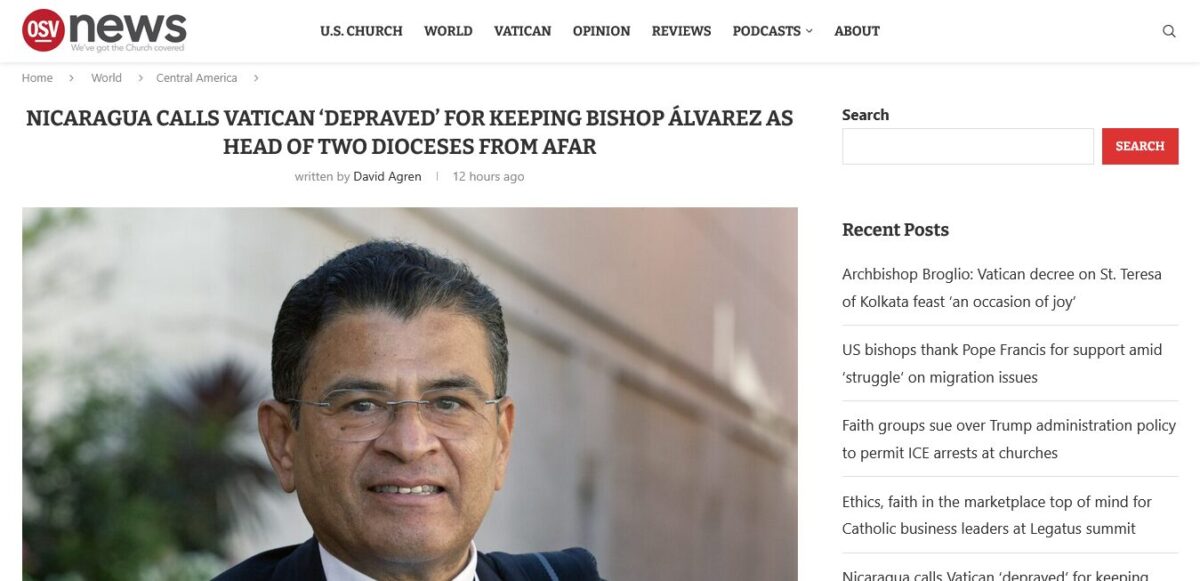The width and height of the screenshot is (1200, 581).
Task: Open US bishops thank Pope Francis post
Action: tap(1002, 363)
